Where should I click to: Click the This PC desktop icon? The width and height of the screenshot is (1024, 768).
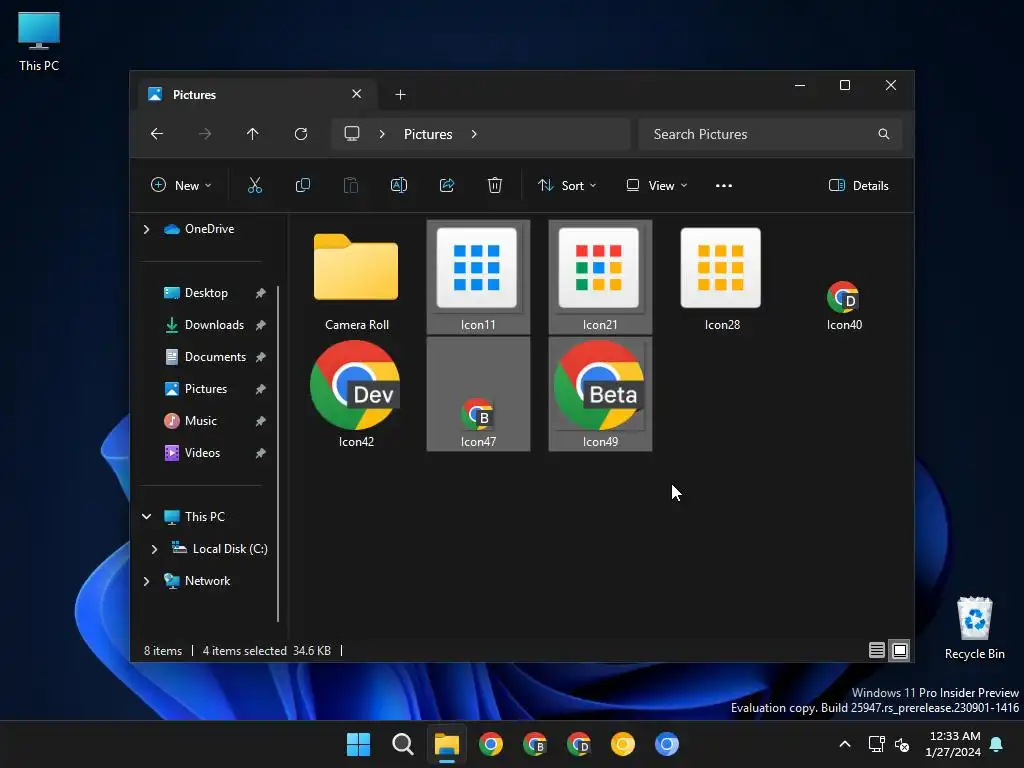39,41
